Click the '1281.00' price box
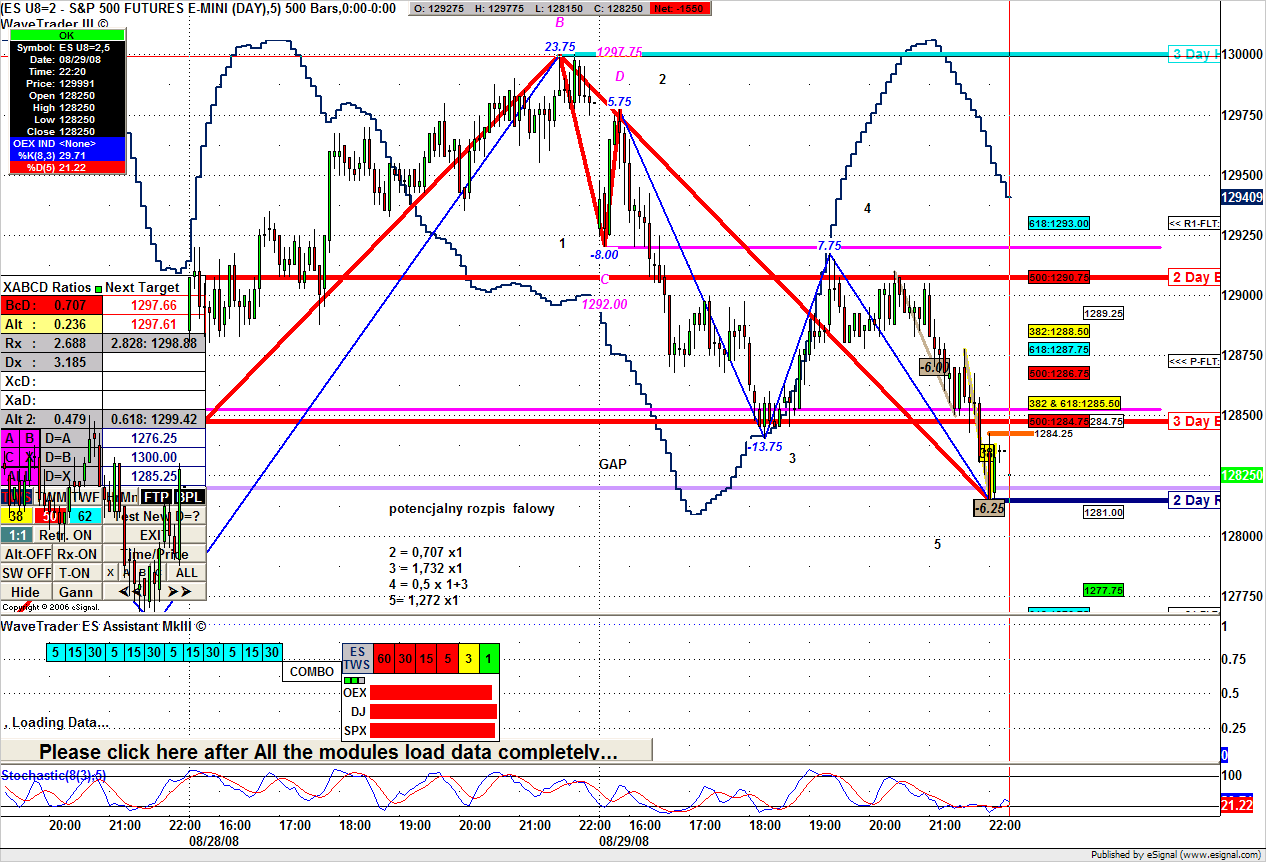Image resolution: width=1266 pixels, height=862 pixels. 1103,512
